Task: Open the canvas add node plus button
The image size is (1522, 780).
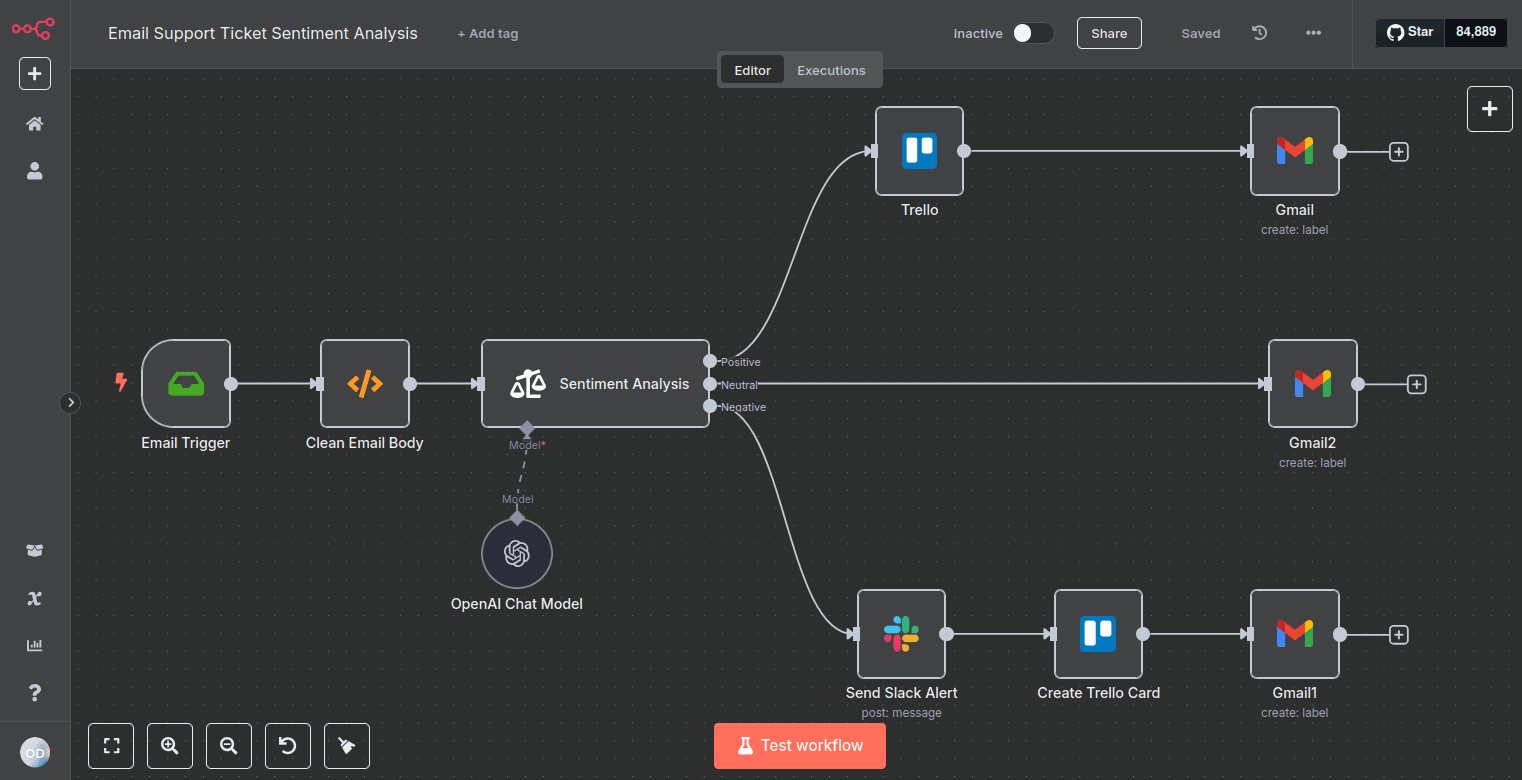Action: pos(1490,109)
